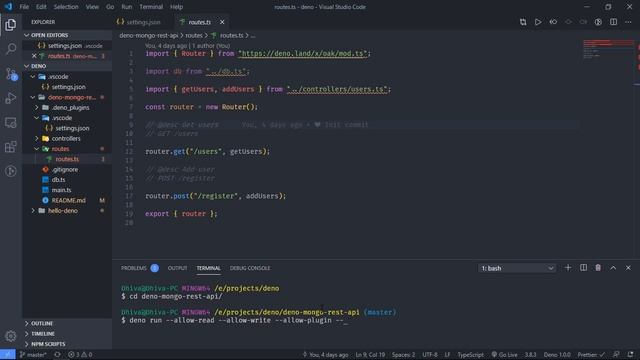This screenshot has height=360, width=640.
Task: Open the Help menu
Action: 176,7
